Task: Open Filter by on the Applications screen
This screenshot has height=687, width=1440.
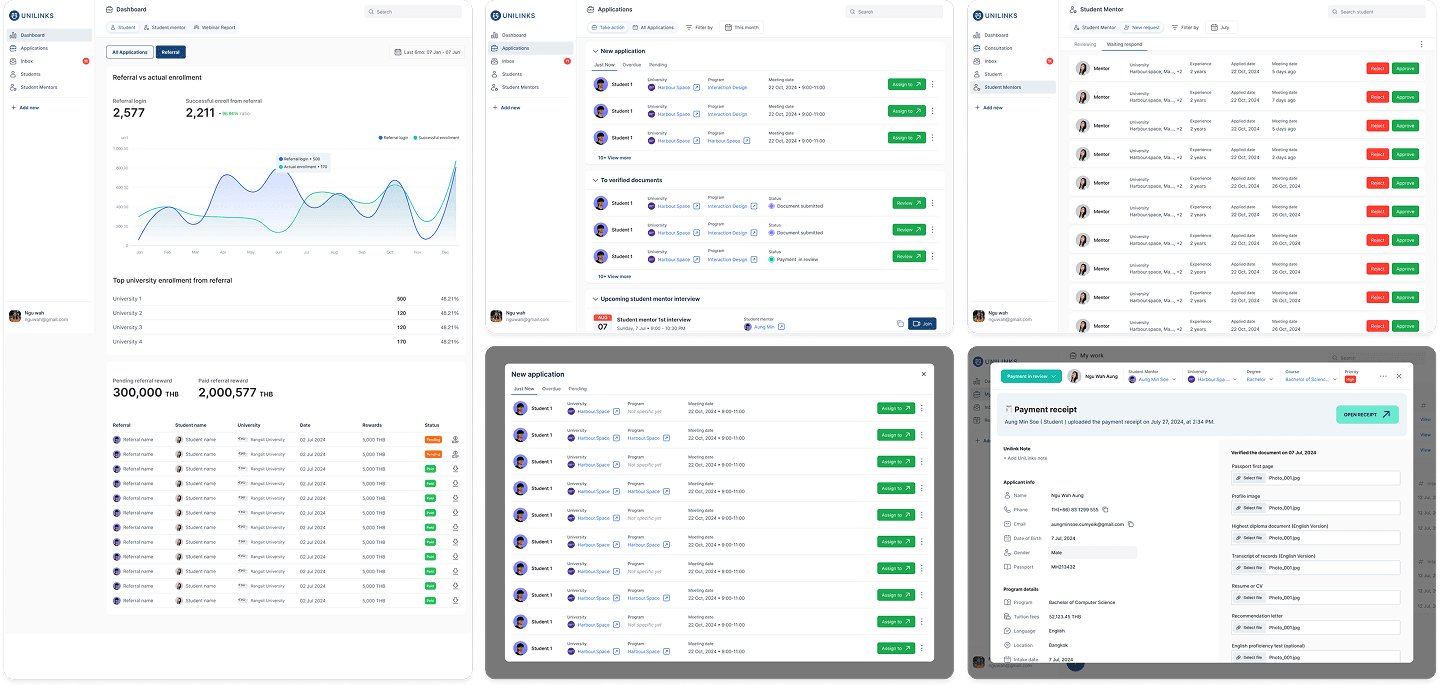Action: [x=699, y=27]
